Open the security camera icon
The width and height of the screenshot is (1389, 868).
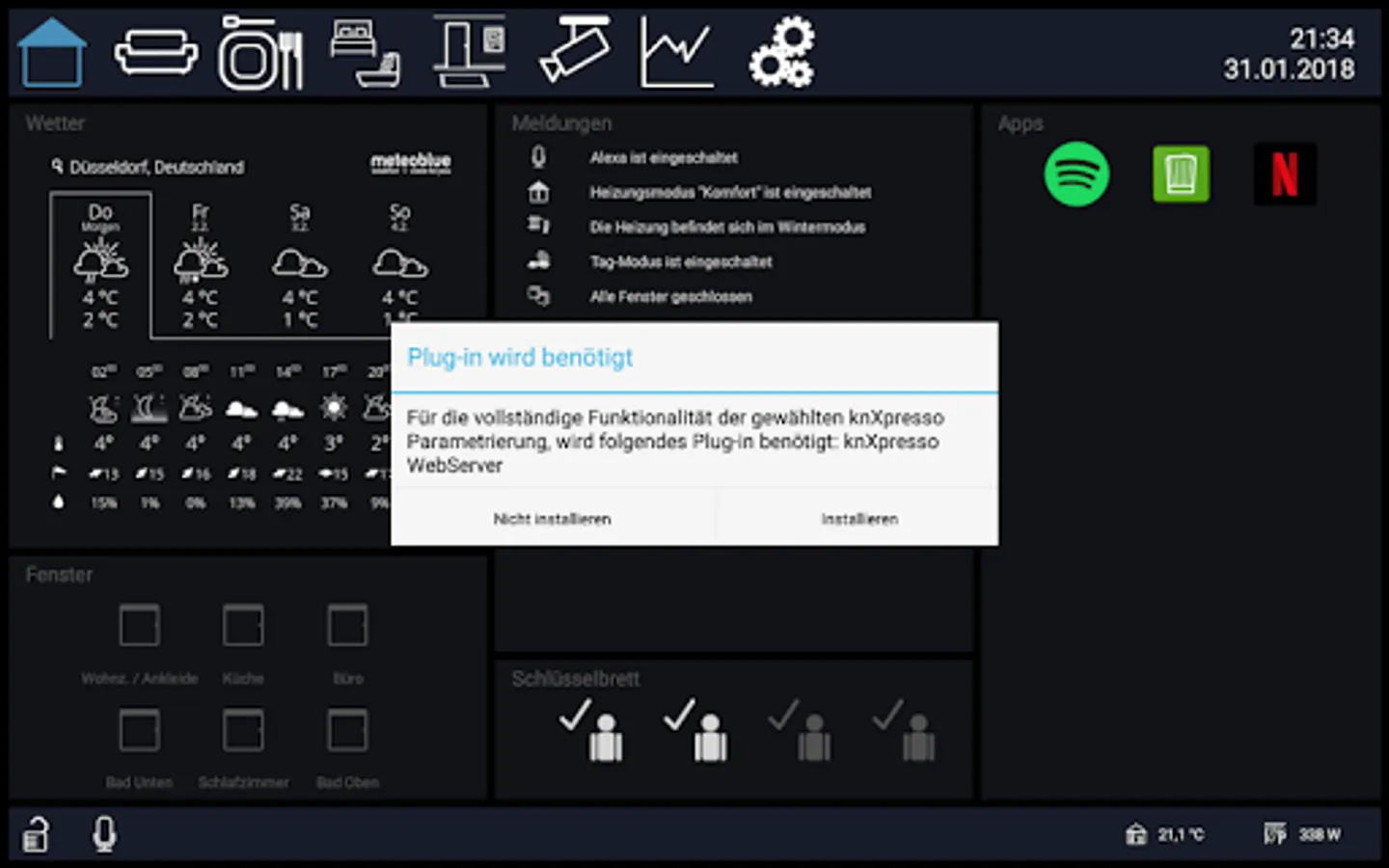tap(574, 50)
